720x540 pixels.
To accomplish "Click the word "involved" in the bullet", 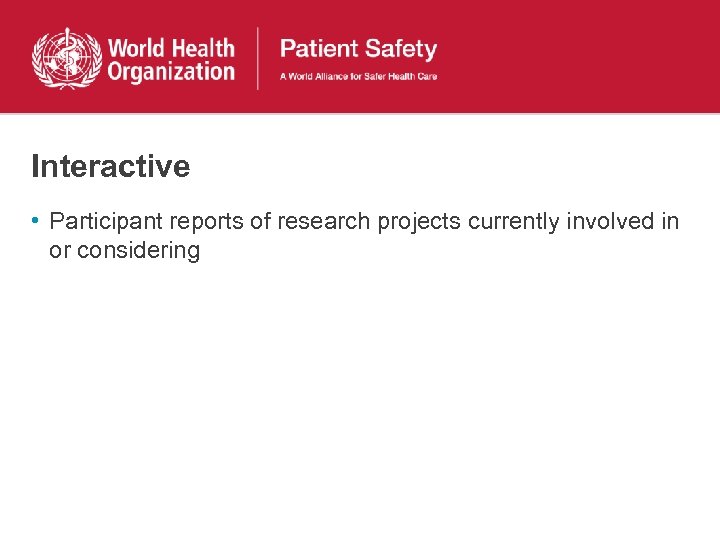I will tap(610, 221).
